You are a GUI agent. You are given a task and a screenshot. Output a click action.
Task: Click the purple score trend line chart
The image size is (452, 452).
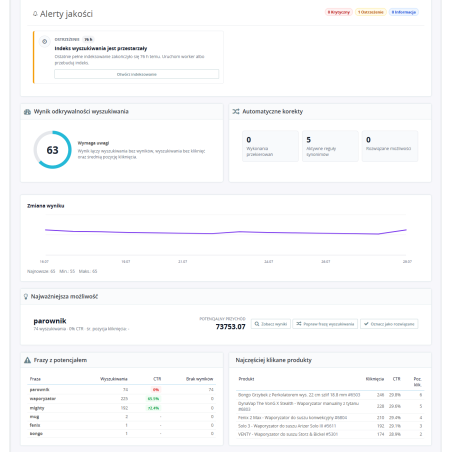(x=226, y=231)
